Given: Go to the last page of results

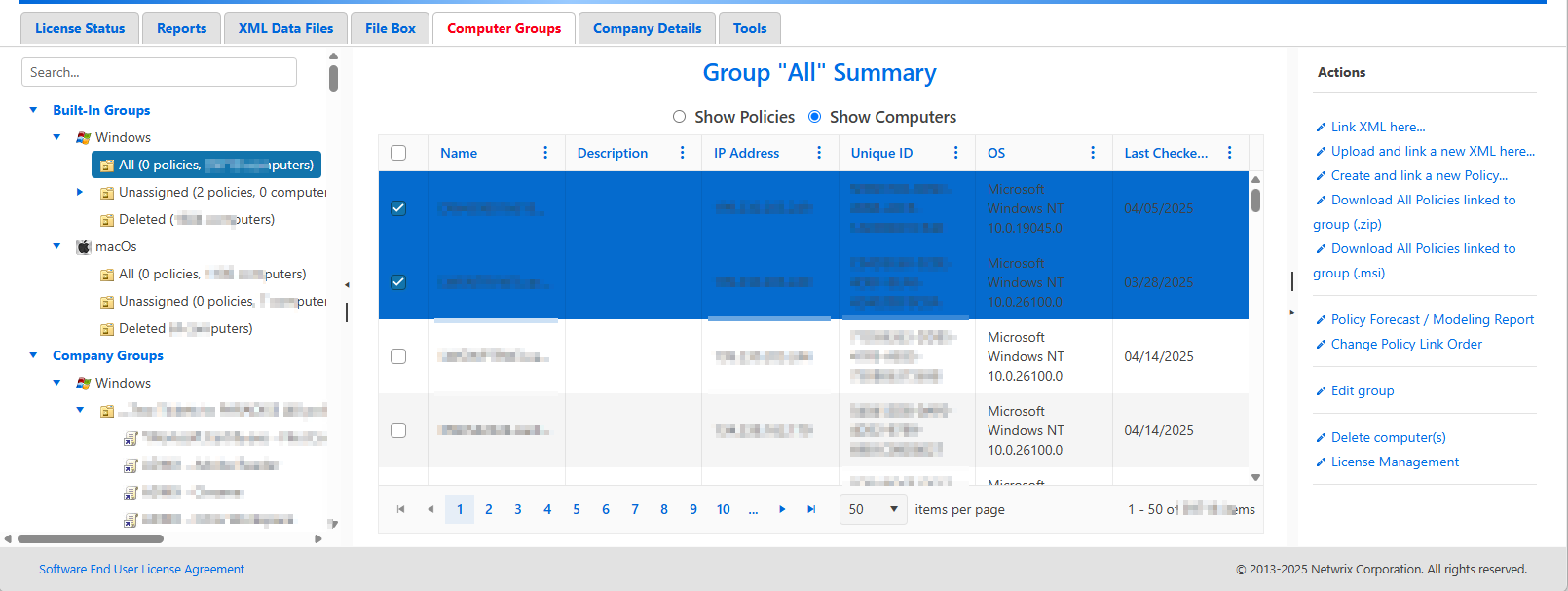Looking at the screenshot, I should pos(811,509).
